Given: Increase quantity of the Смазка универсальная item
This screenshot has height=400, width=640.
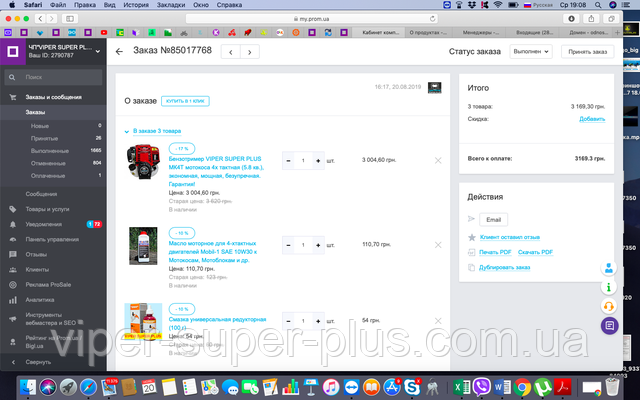Looking at the screenshot, I should [318, 321].
